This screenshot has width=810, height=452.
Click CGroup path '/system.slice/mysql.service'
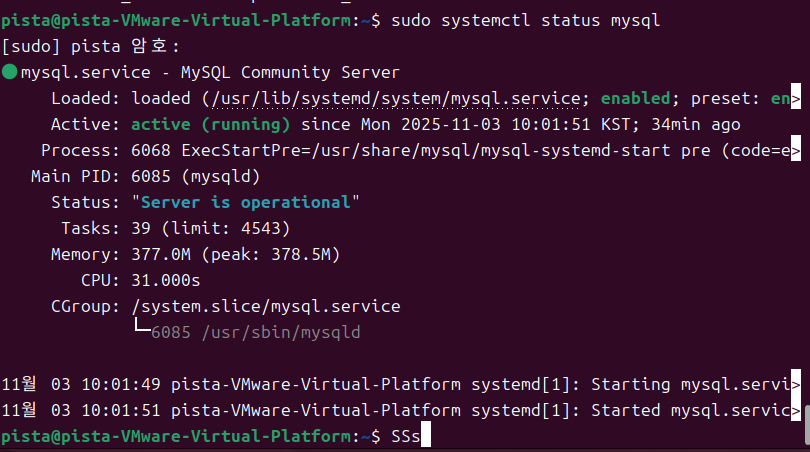(266, 306)
